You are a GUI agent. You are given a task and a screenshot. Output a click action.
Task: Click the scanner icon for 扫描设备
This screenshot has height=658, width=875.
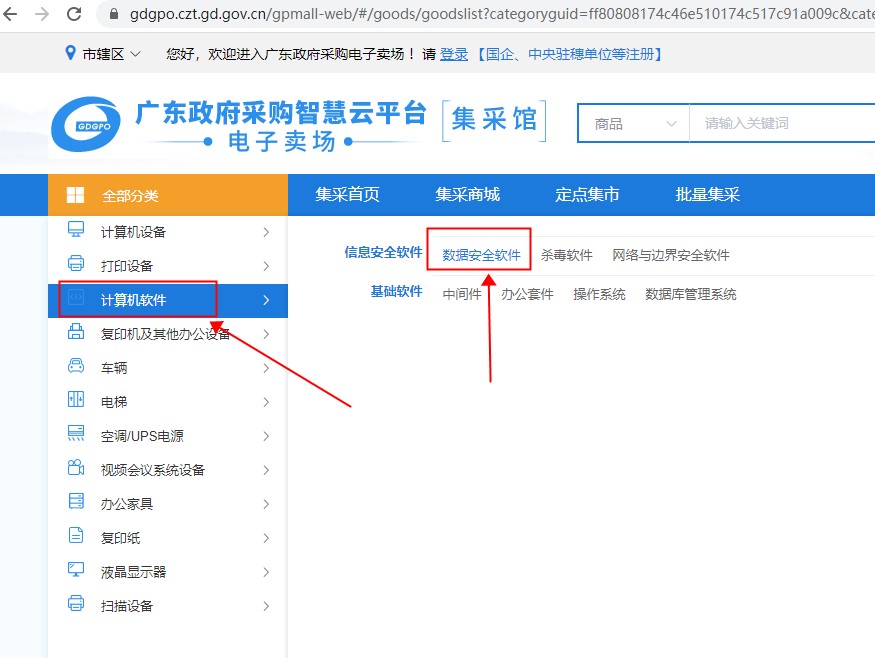point(76,603)
